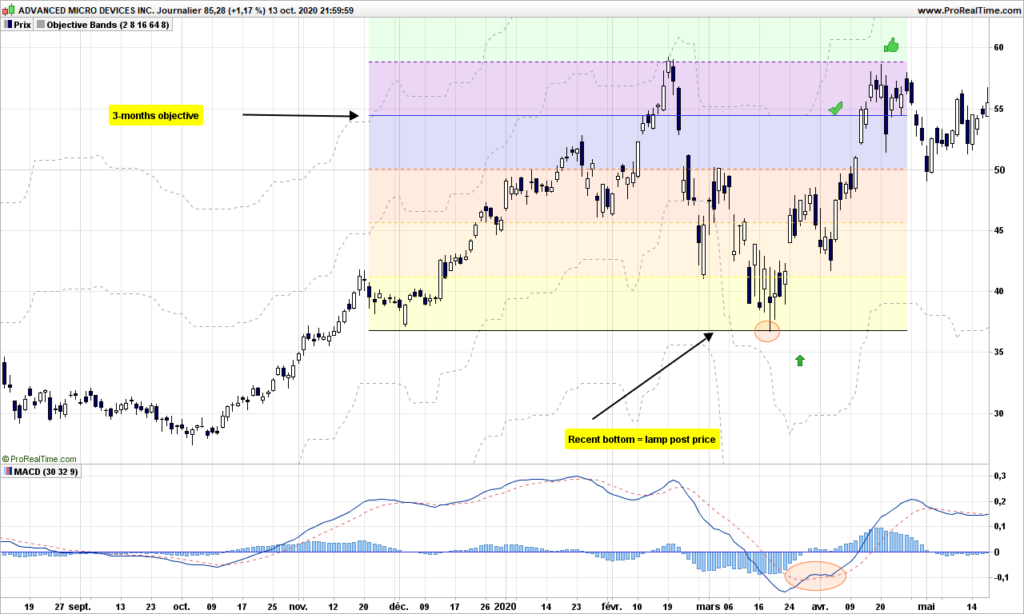The height and width of the screenshot is (614, 1024).
Task: Open the www.ProRealTime.com link
Action: click(968, 10)
